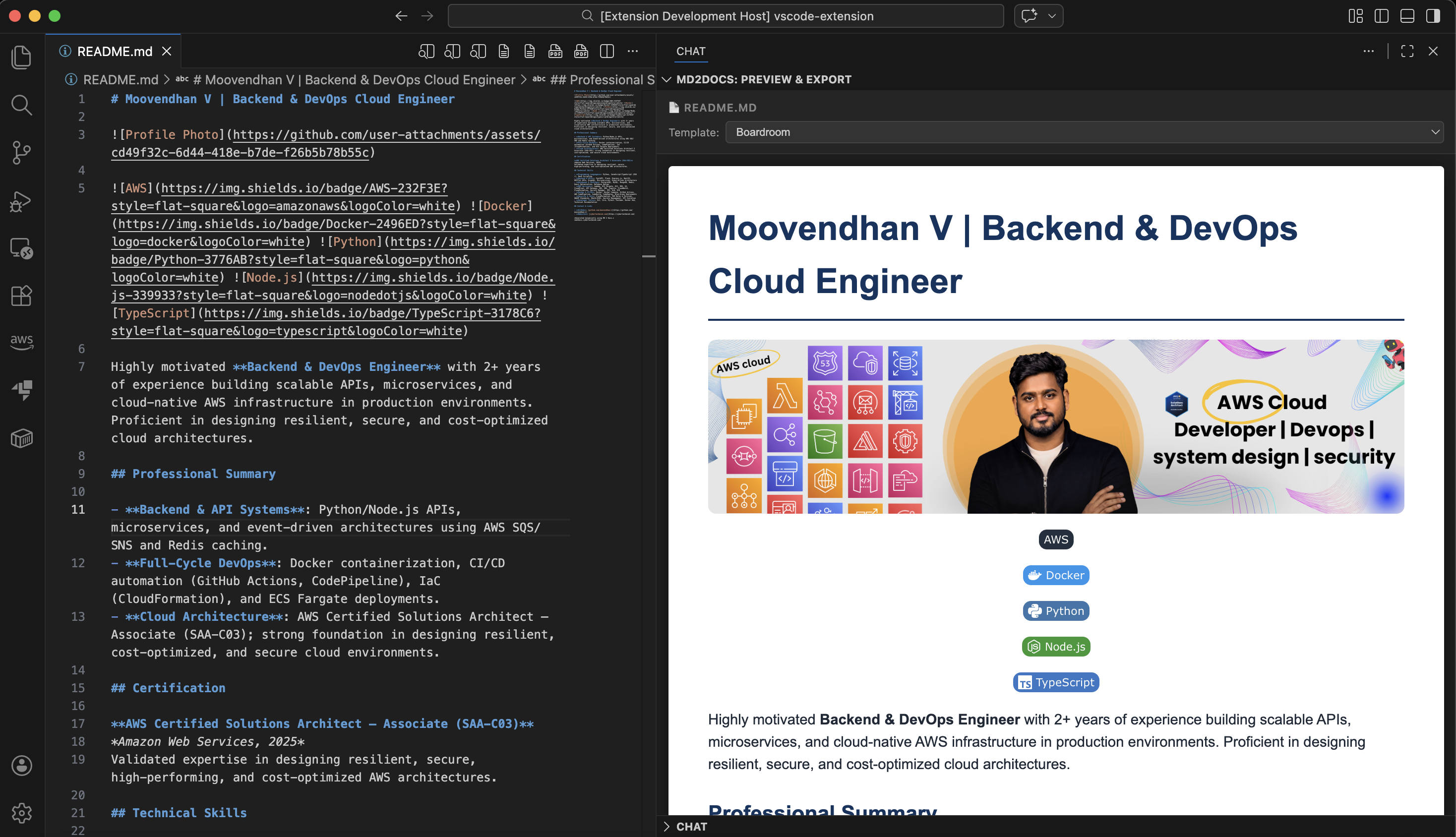Click the editor minimap code overview

(605, 155)
